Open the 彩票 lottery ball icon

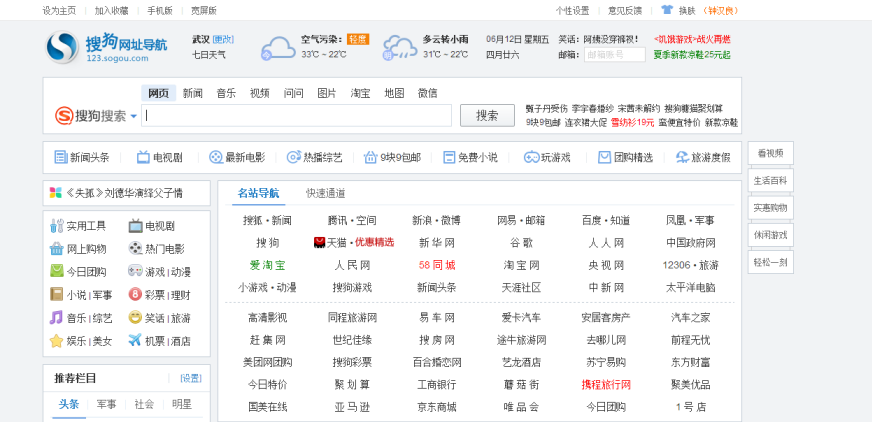135,295
